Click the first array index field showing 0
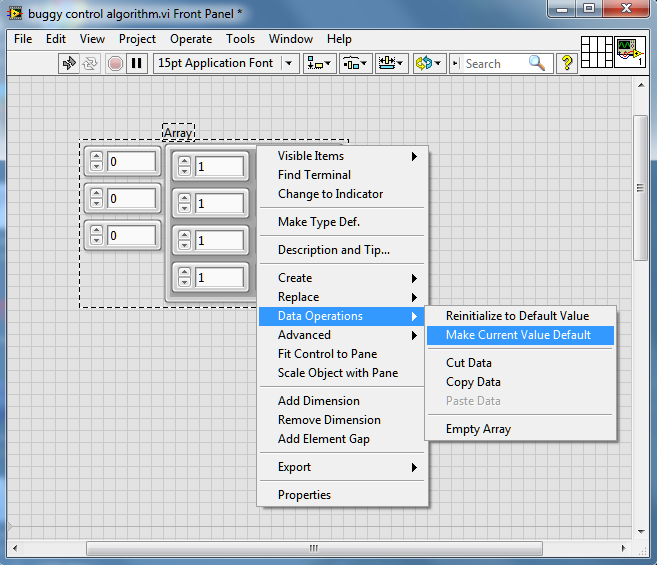The width and height of the screenshot is (657, 565). 132,162
